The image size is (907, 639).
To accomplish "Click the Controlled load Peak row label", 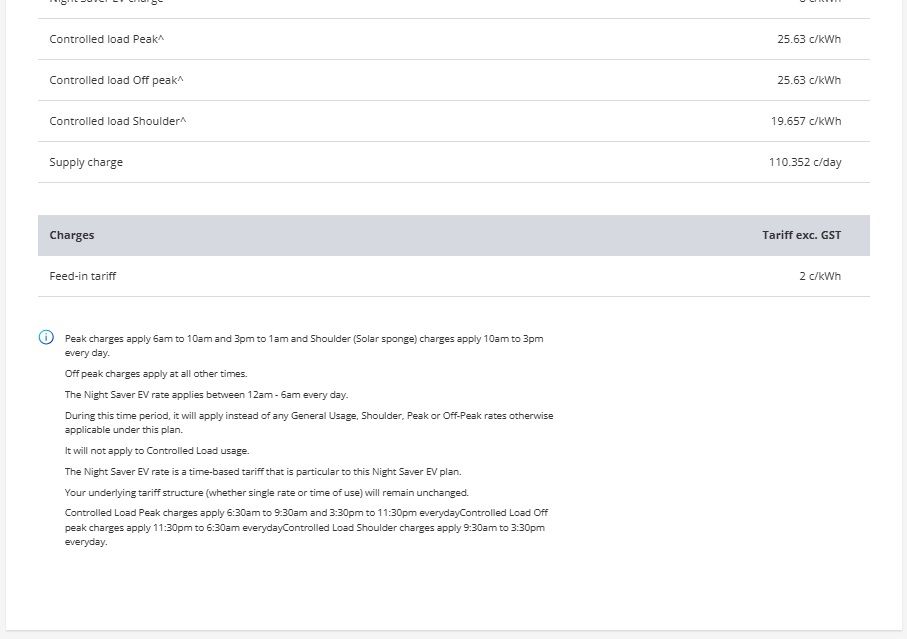I will (106, 40).
